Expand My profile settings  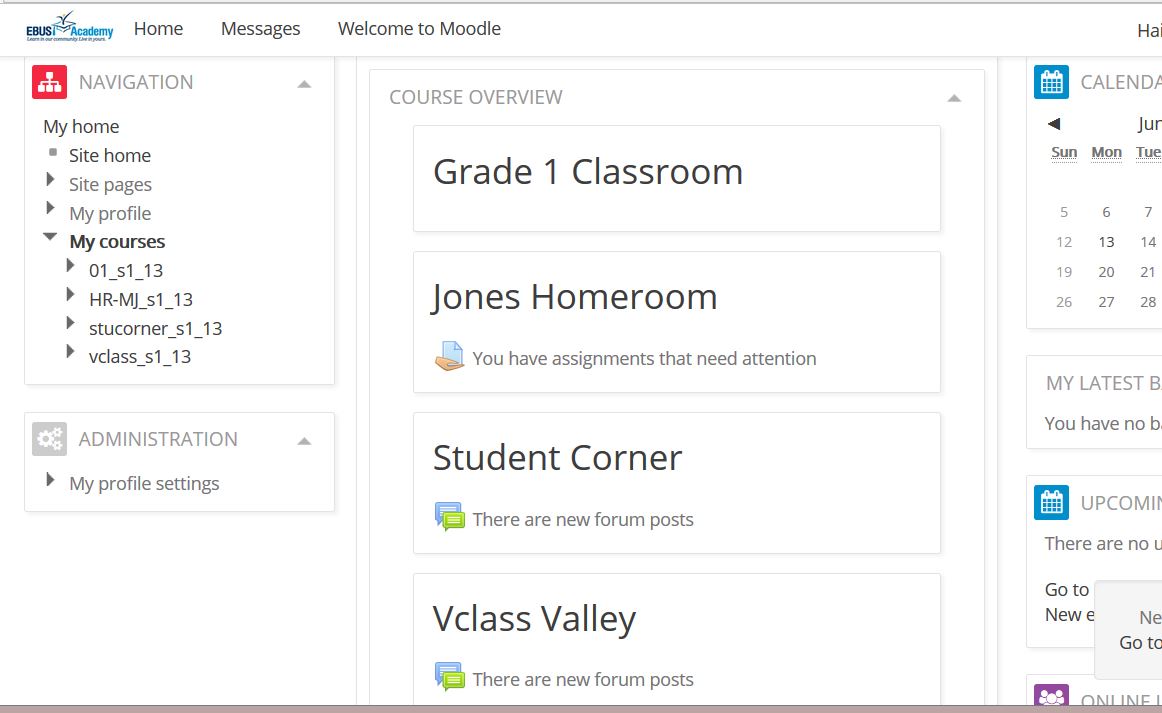pyautogui.click(x=50, y=480)
